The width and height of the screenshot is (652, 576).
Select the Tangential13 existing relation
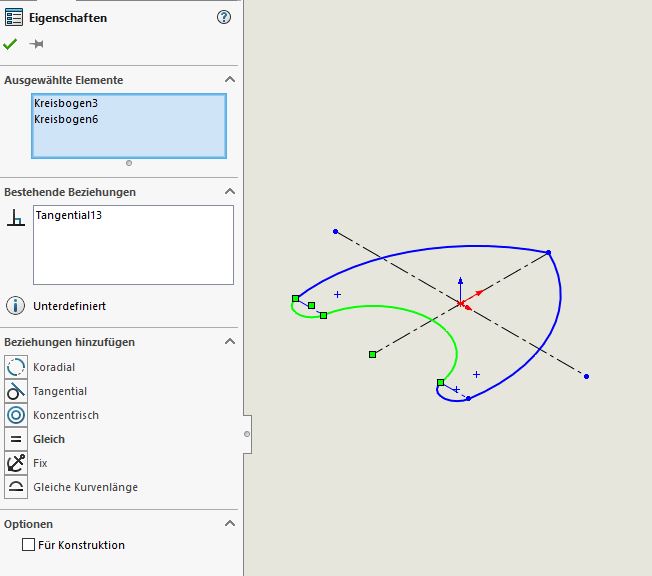click(x=69, y=215)
